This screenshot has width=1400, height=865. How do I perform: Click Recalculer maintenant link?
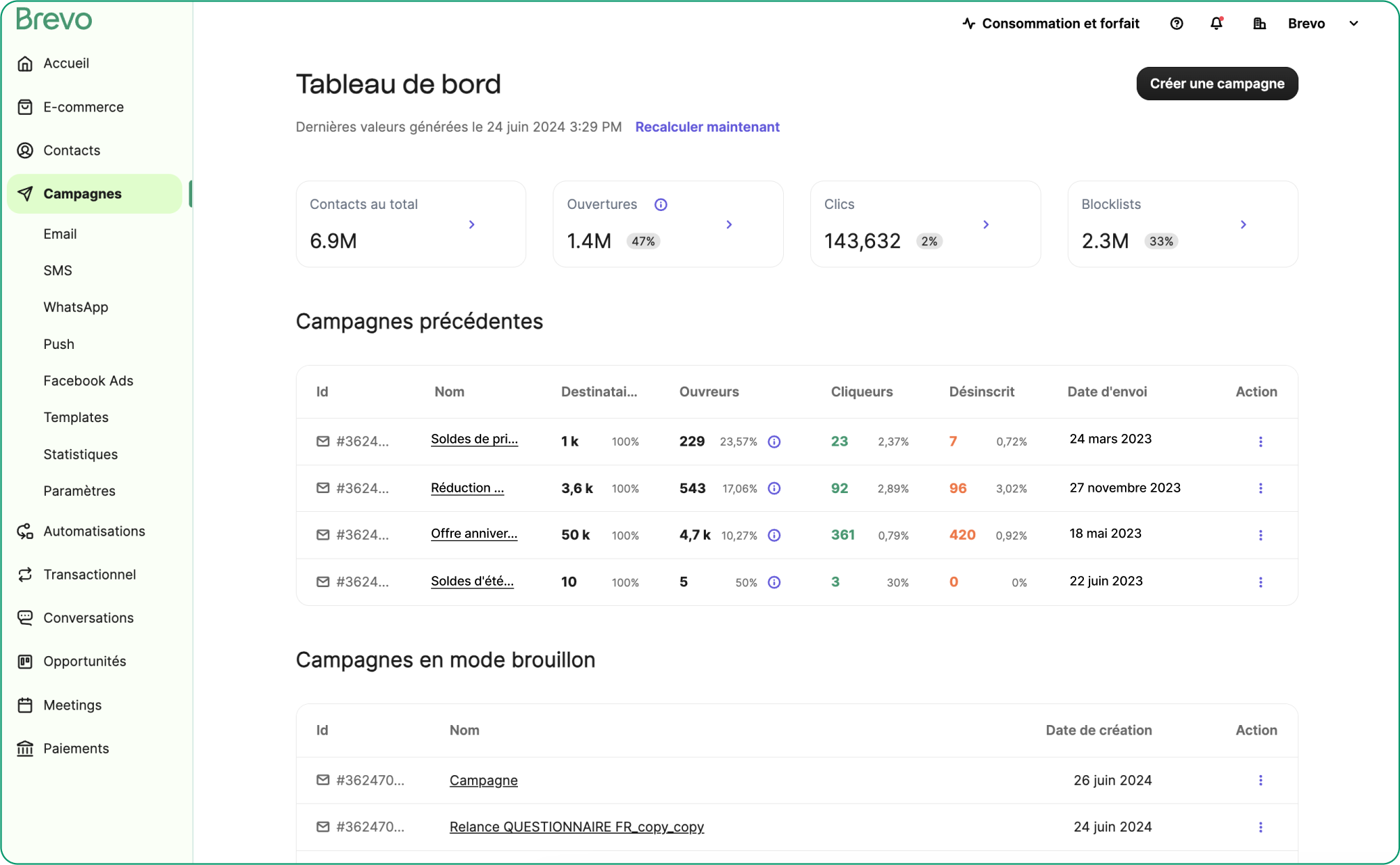tap(707, 127)
